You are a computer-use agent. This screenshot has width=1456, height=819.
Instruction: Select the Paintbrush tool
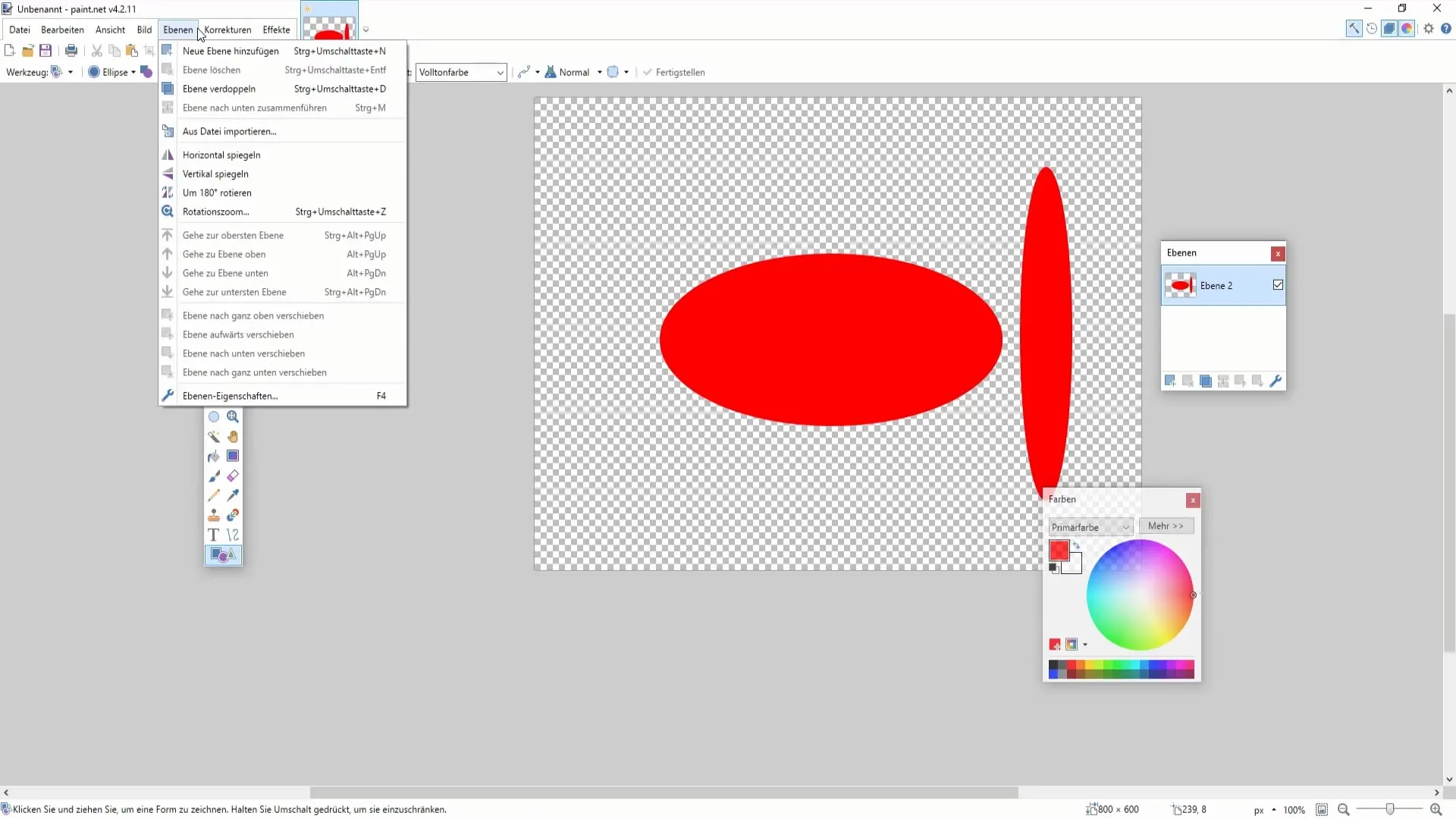(x=214, y=476)
